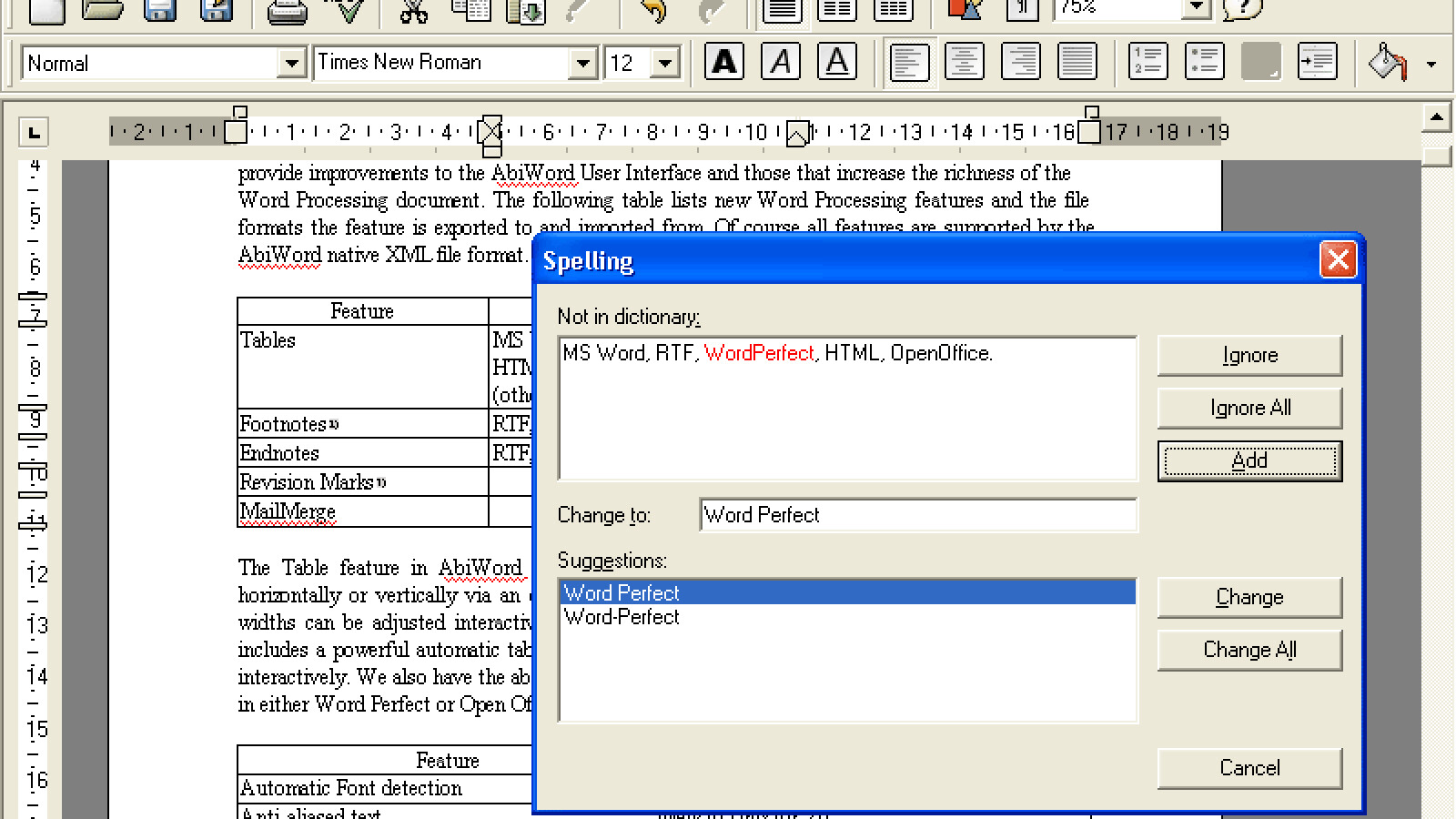Select the Word-Perfect suggestion
Image resolution: width=1456 pixels, height=819 pixels.
point(622,618)
